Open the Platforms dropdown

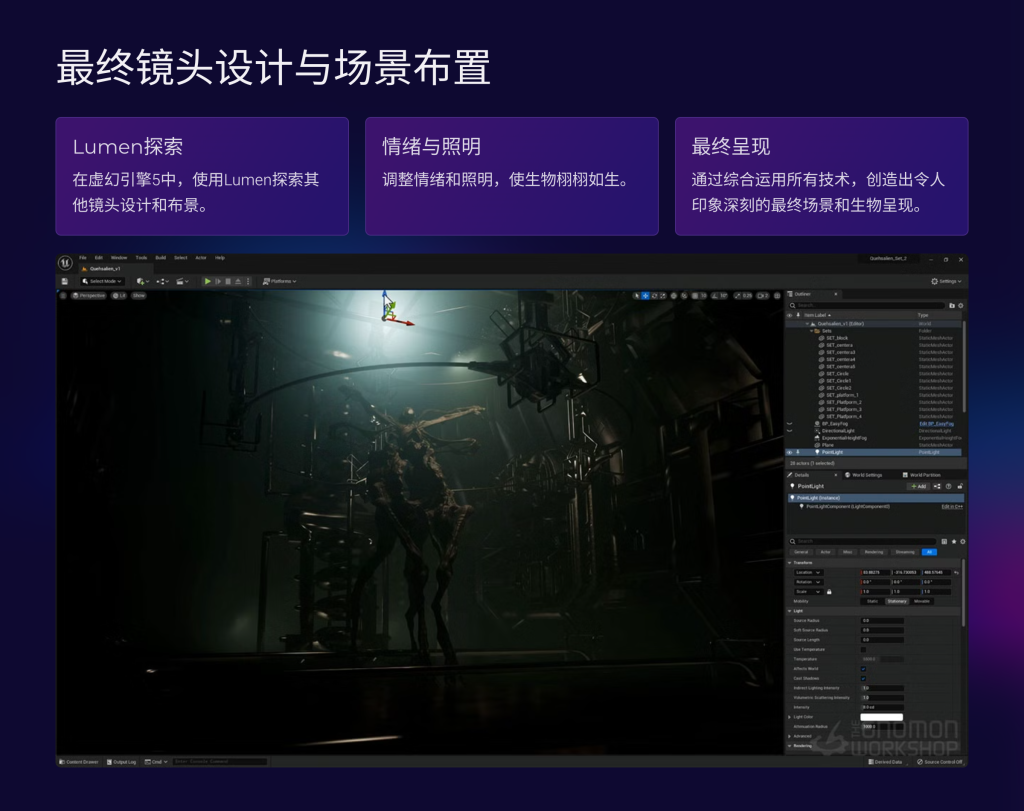click(280, 281)
